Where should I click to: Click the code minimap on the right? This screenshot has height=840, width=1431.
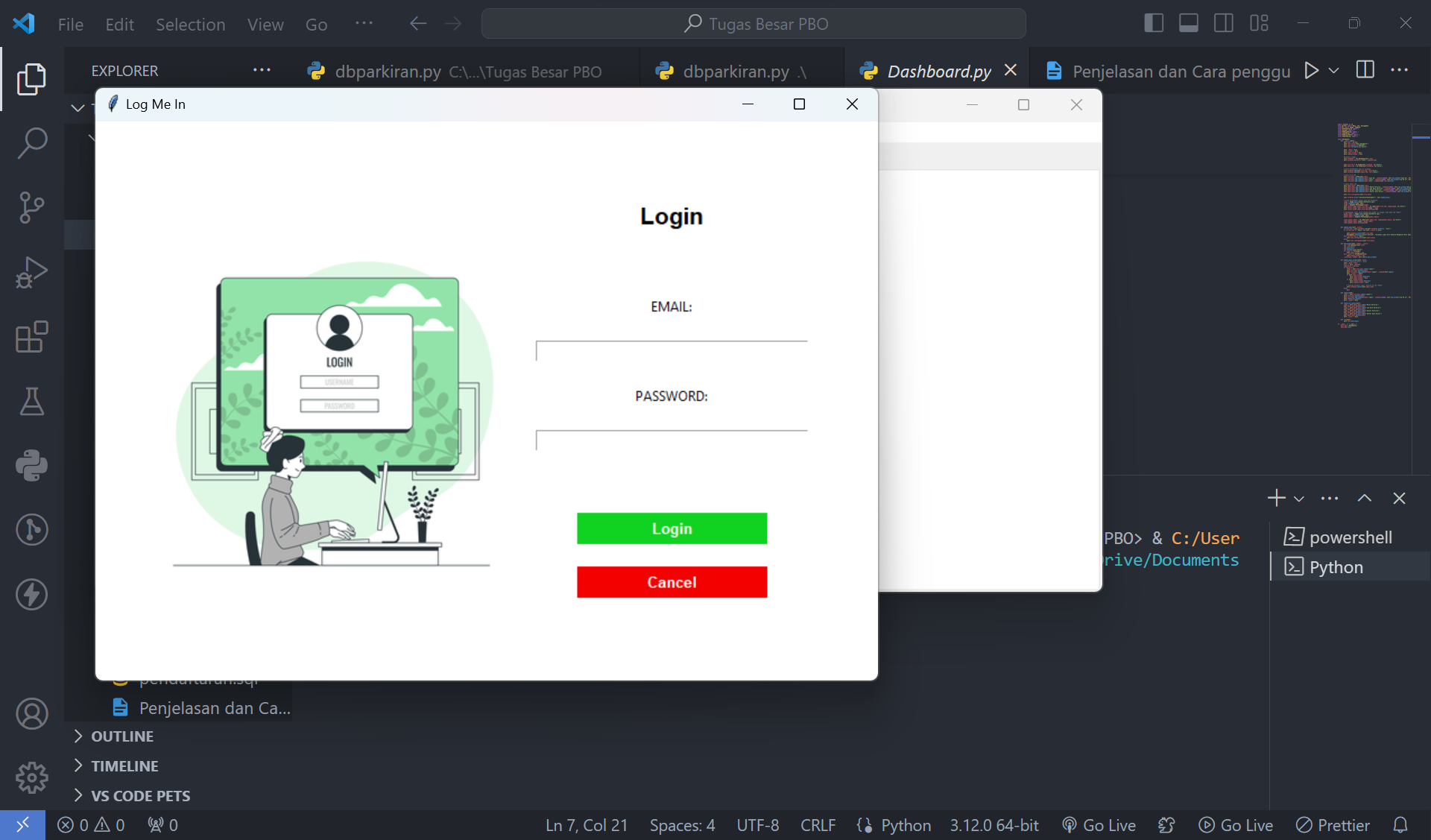(1374, 224)
